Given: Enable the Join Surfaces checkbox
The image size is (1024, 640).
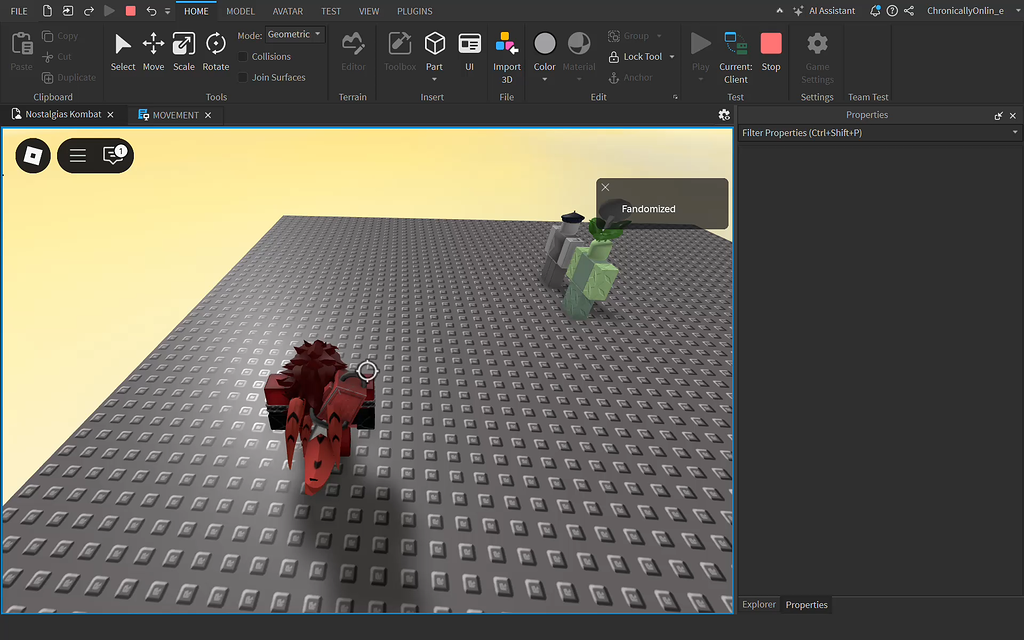Looking at the screenshot, I should pos(243,77).
